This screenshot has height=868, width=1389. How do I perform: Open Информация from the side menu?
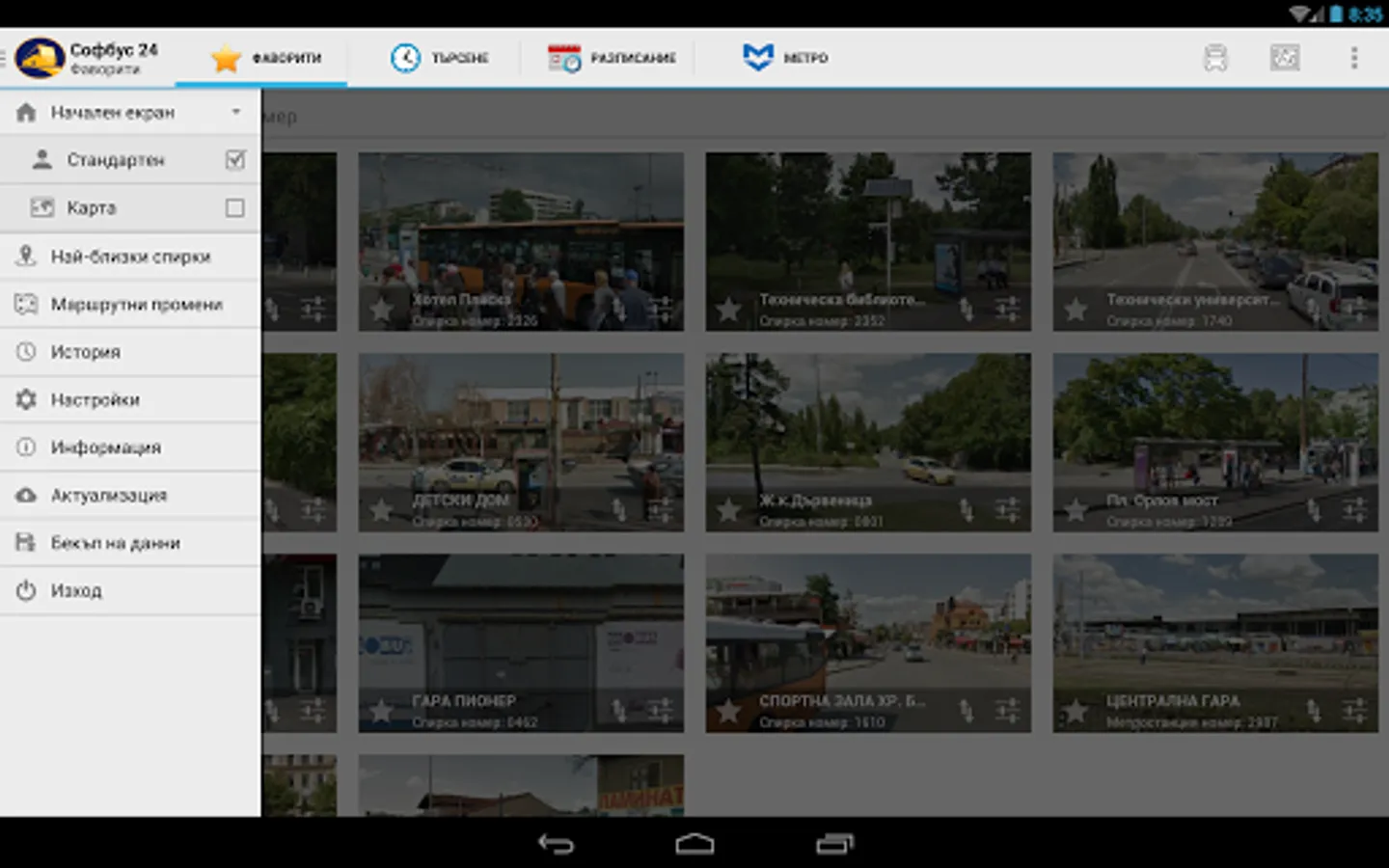click(x=130, y=447)
